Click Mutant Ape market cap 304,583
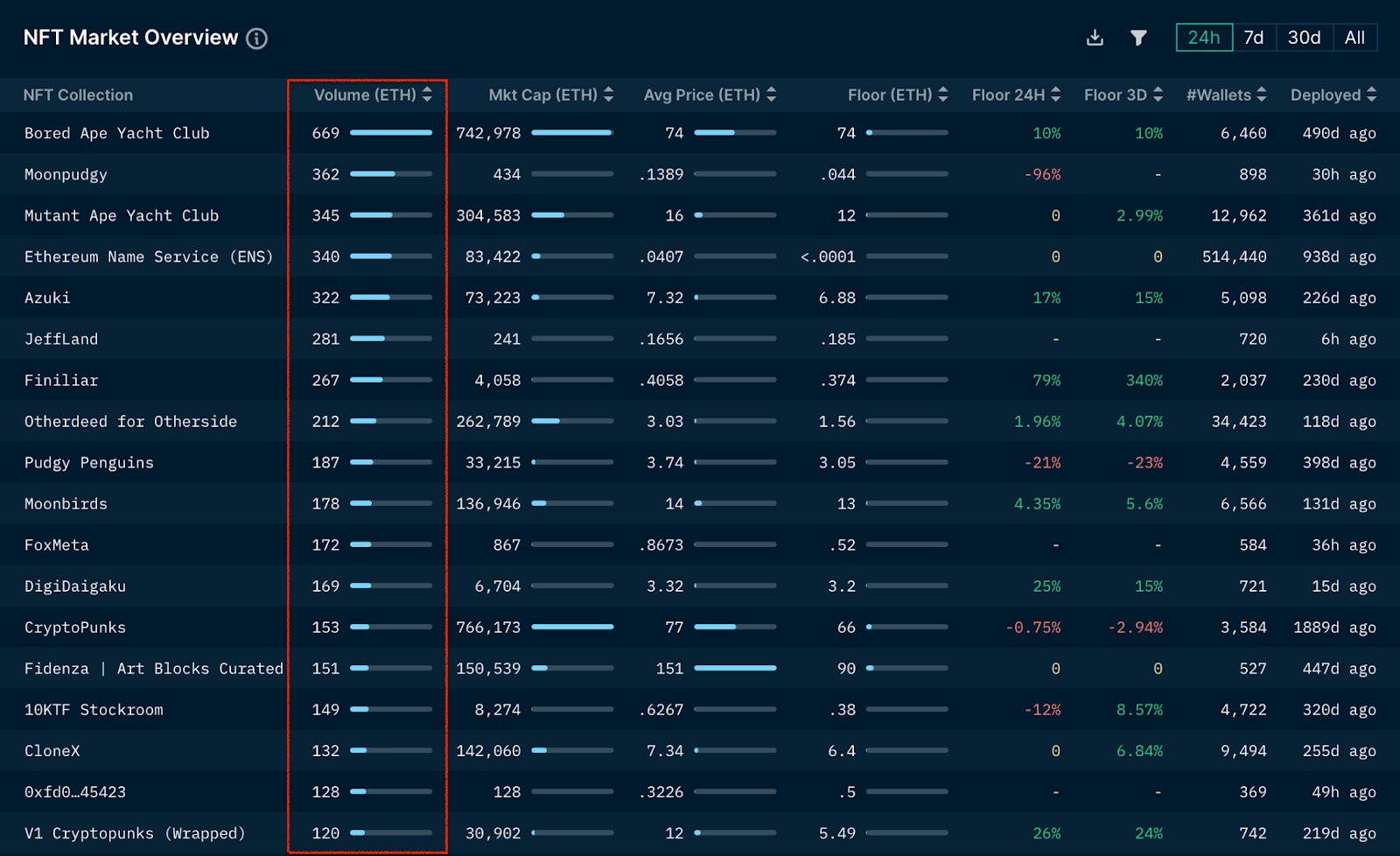 click(x=488, y=215)
